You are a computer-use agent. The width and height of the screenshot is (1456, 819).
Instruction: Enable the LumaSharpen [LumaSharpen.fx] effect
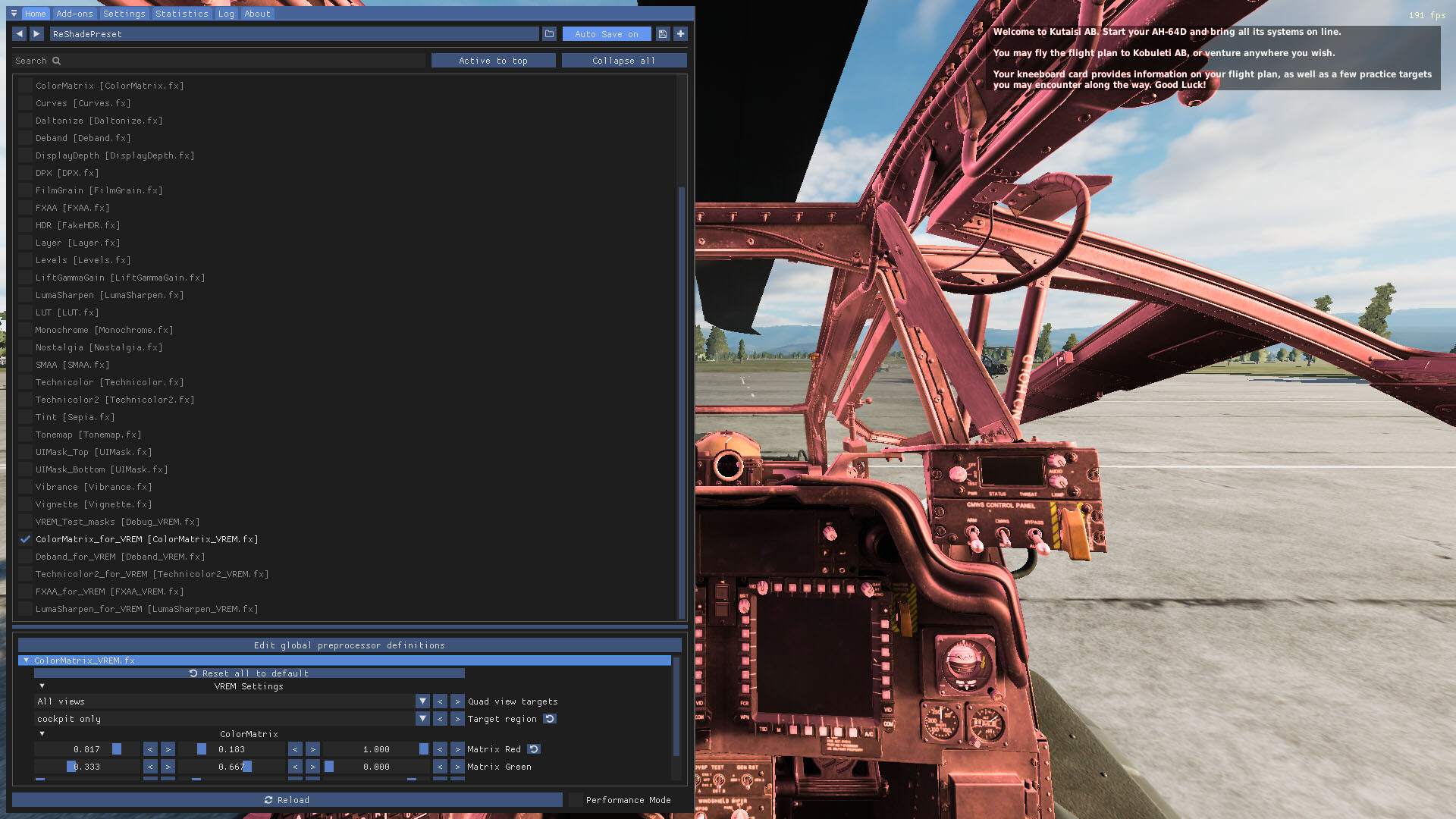25,295
